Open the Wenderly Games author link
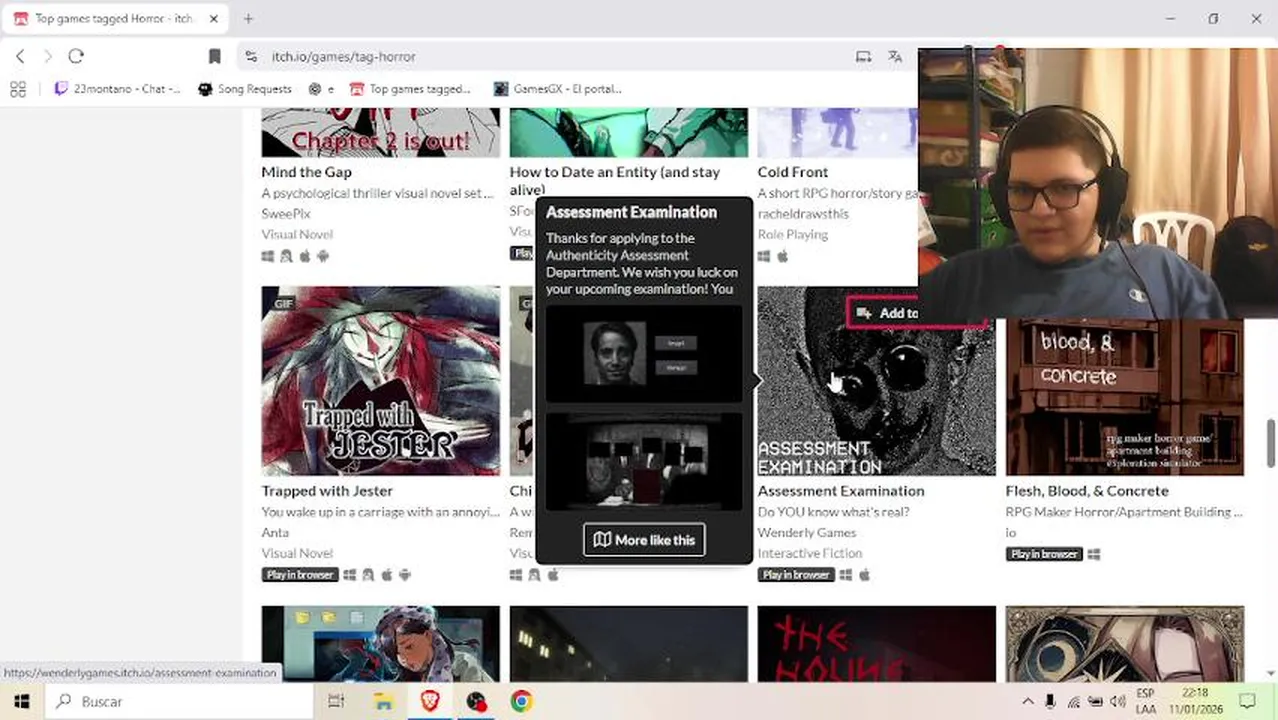The height and width of the screenshot is (720, 1278). click(807, 532)
